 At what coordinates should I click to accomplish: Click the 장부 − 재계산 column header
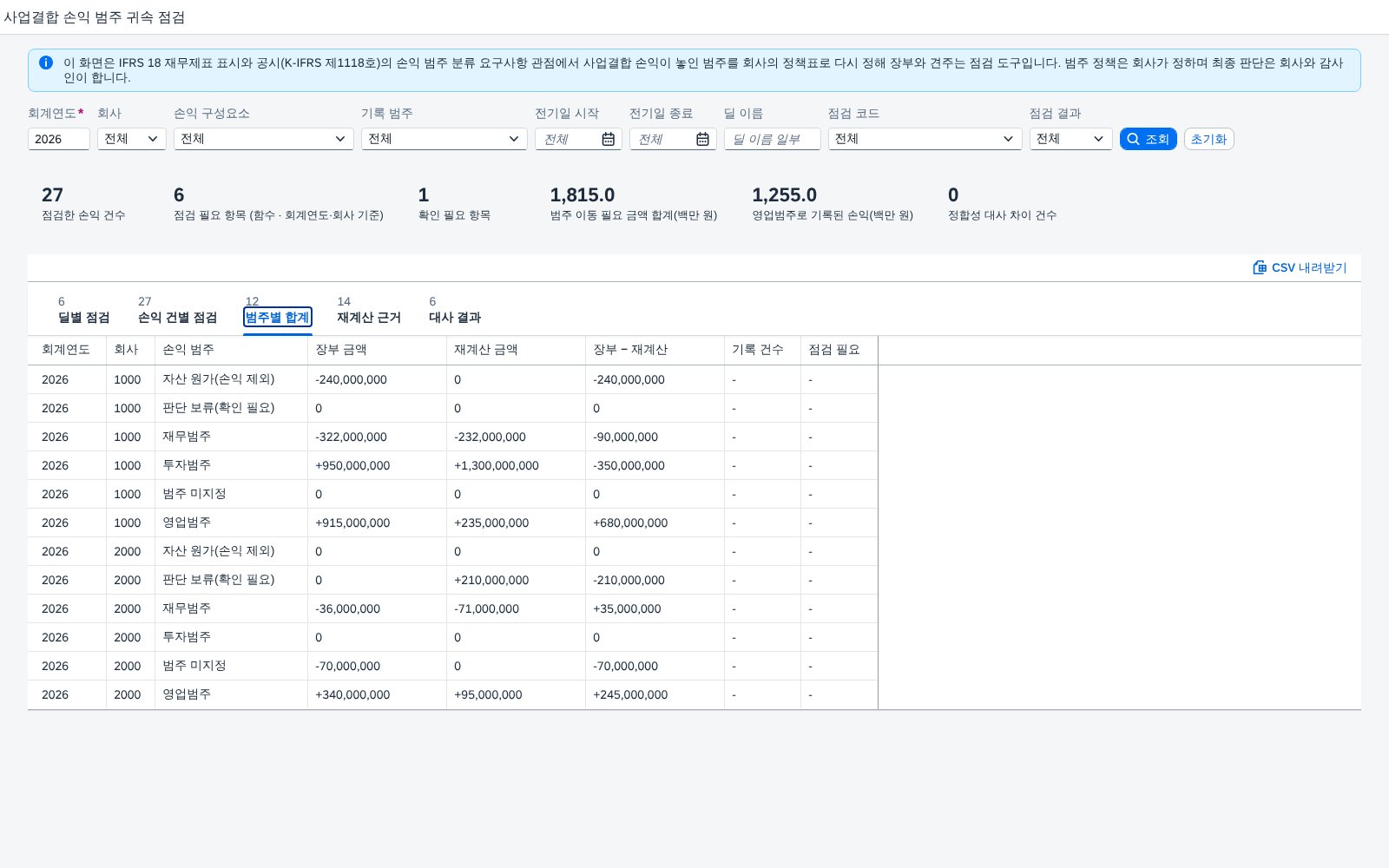coord(655,350)
